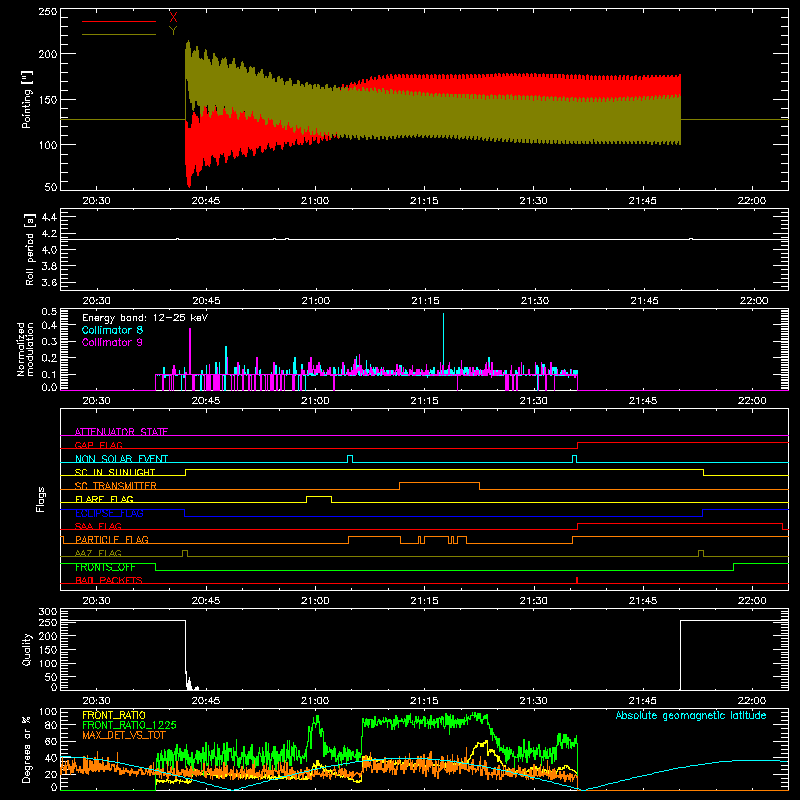Click the 0.5 value on modulation axis
Image resolution: width=800 pixels, height=800 pixels.
pyautogui.click(x=49, y=311)
